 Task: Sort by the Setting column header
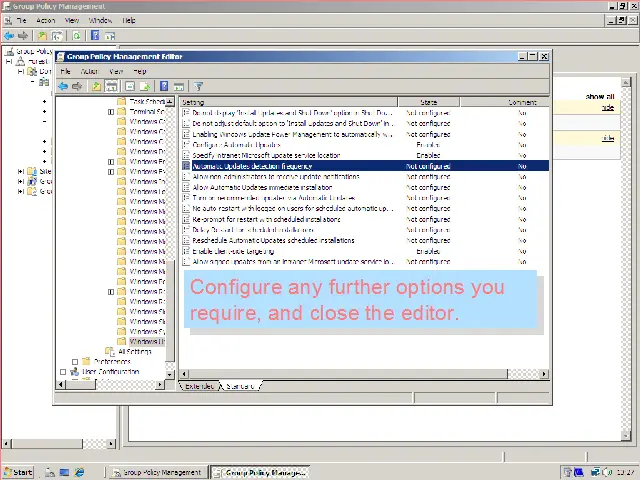pos(289,102)
